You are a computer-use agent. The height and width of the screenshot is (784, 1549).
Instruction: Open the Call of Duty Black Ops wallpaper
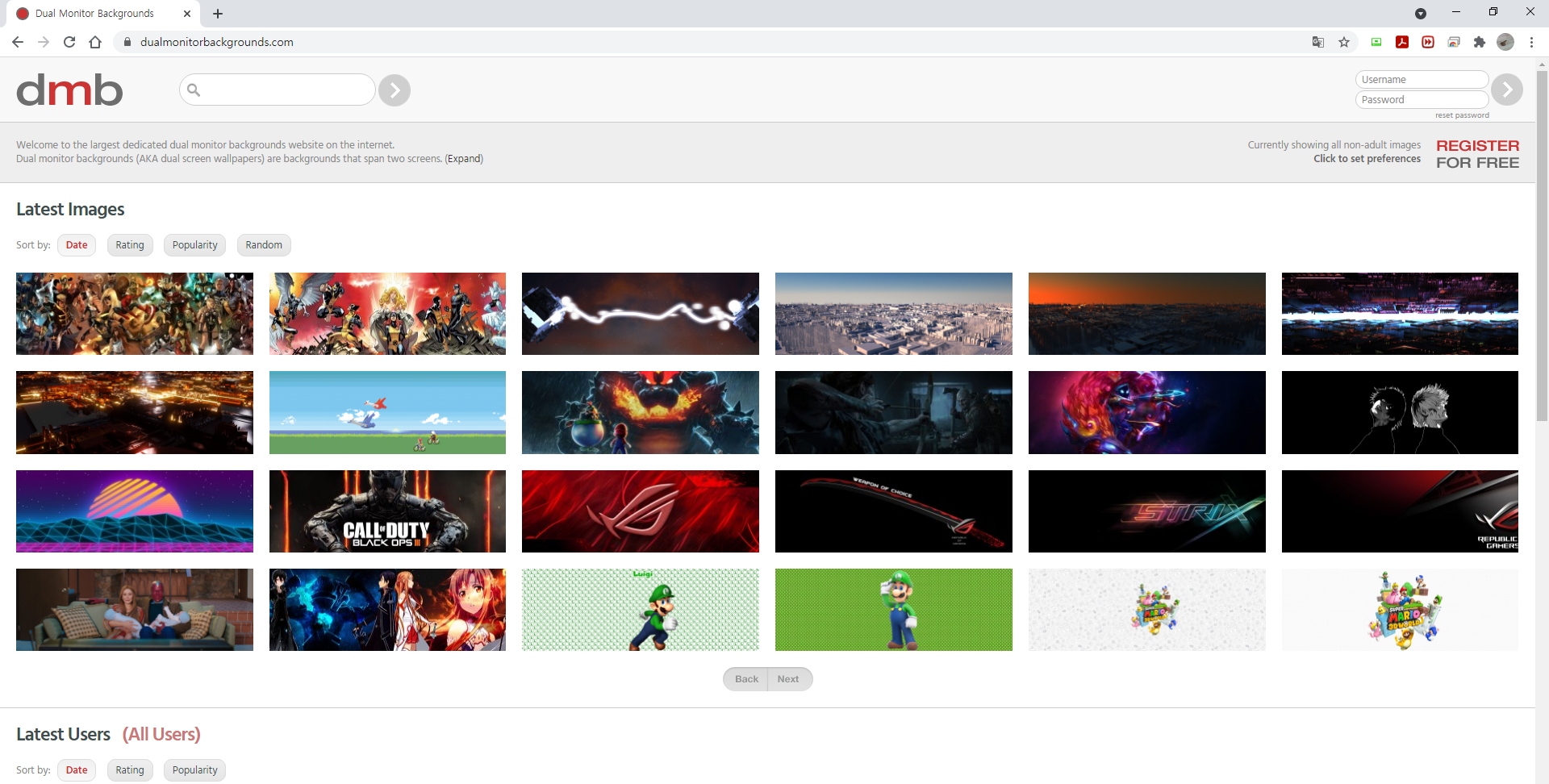(387, 511)
